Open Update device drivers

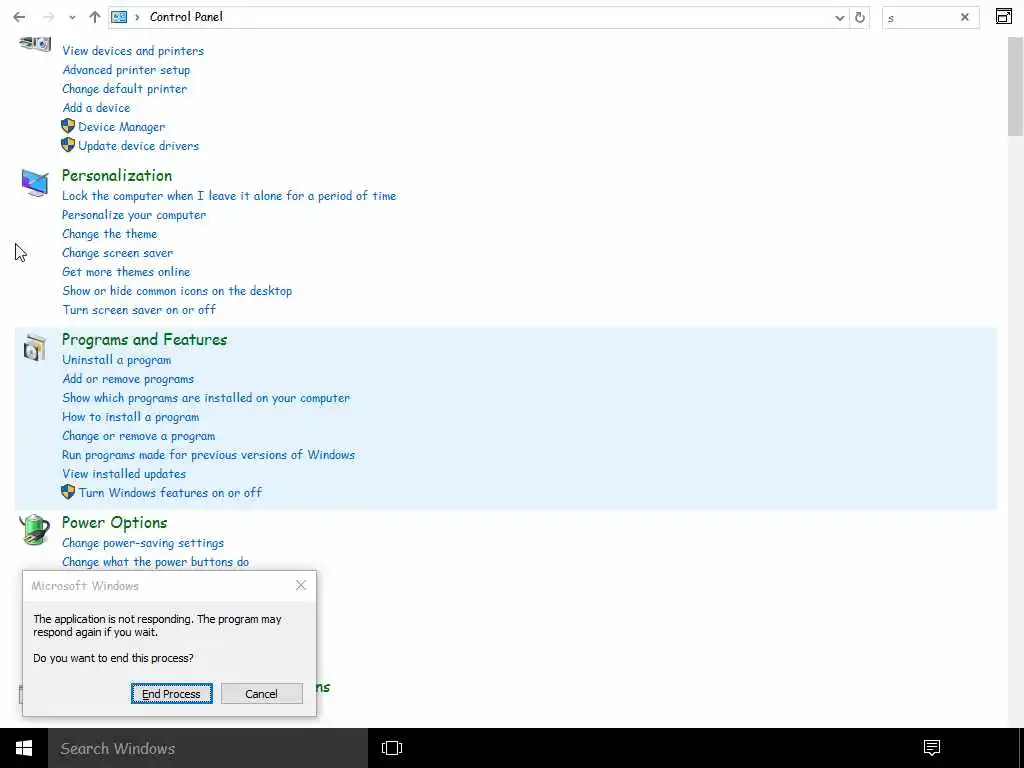138,146
